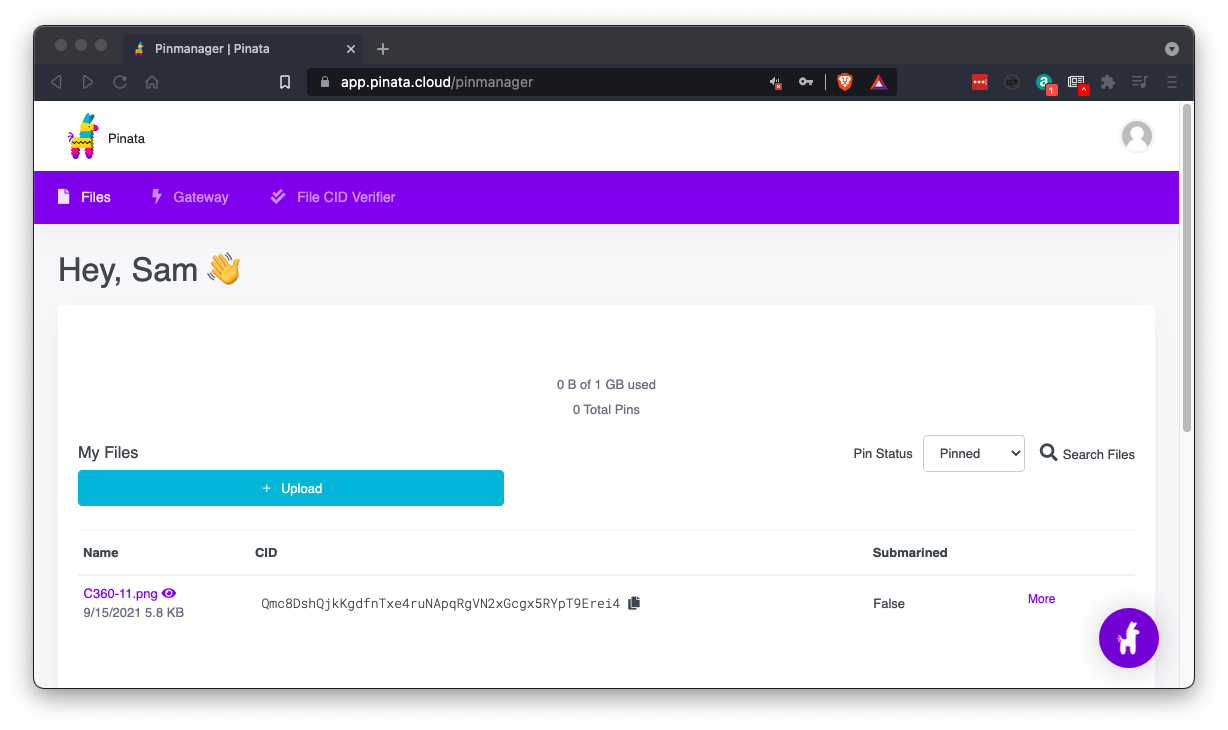Click the '0 Total Pins' text
This screenshot has width=1228, height=730.
coord(606,409)
